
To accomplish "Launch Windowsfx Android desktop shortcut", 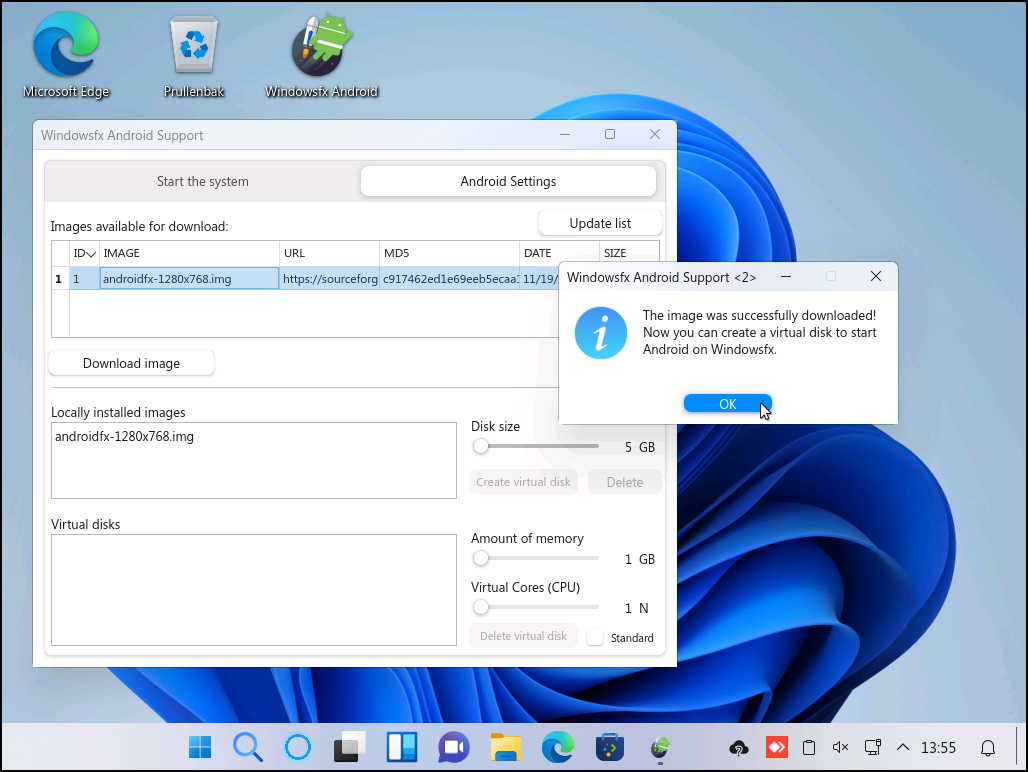I will click(321, 56).
